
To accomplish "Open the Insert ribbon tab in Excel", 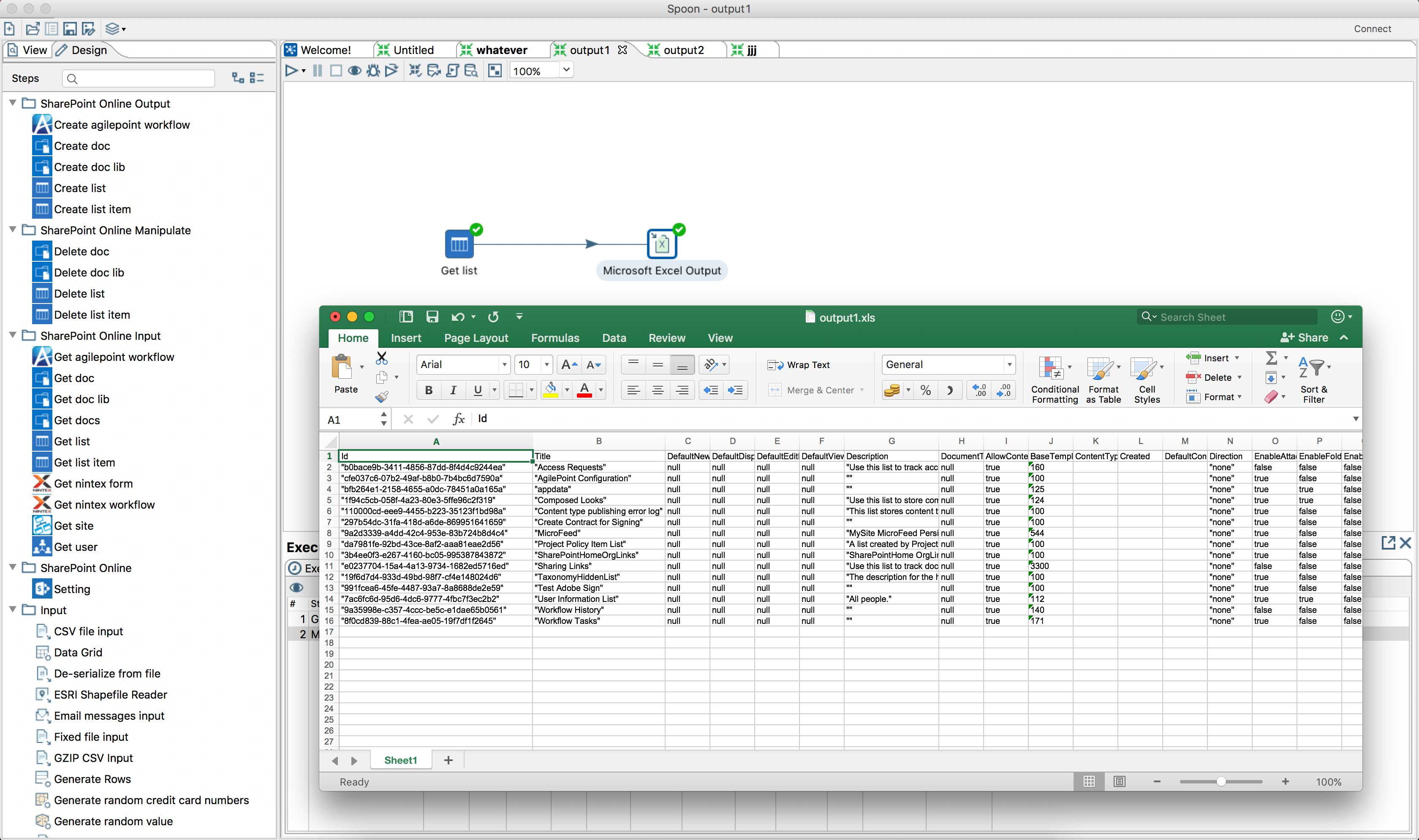I will pos(405,338).
